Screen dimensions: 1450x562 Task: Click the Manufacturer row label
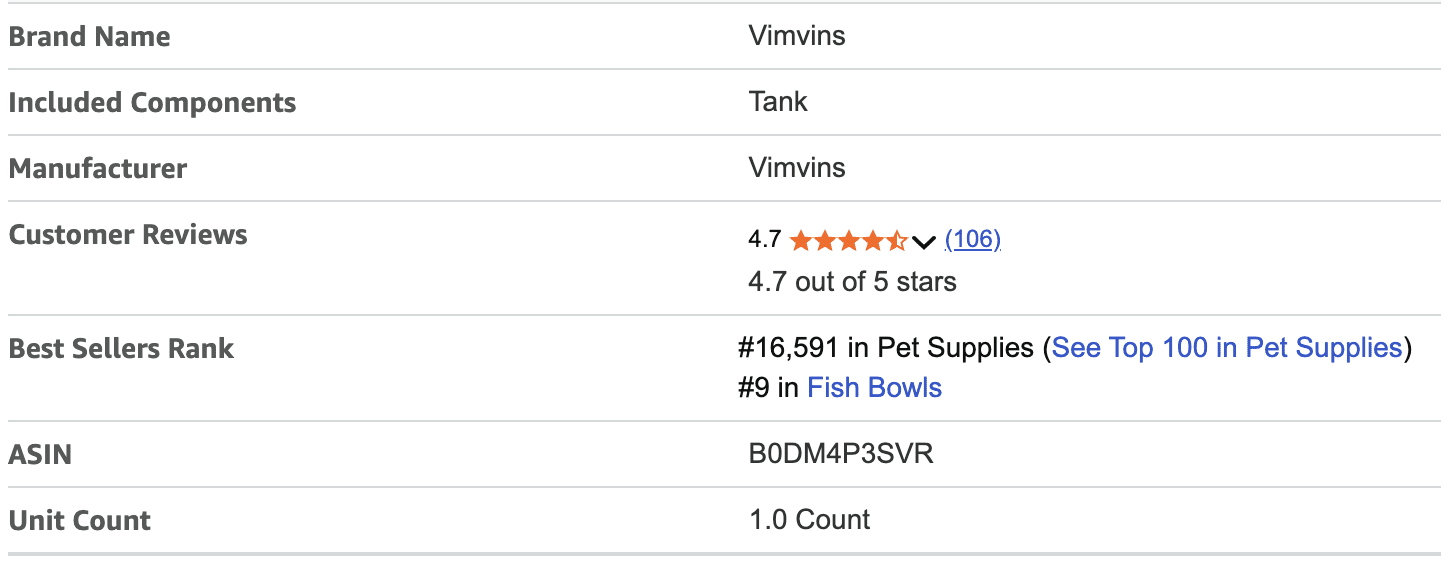point(98,168)
